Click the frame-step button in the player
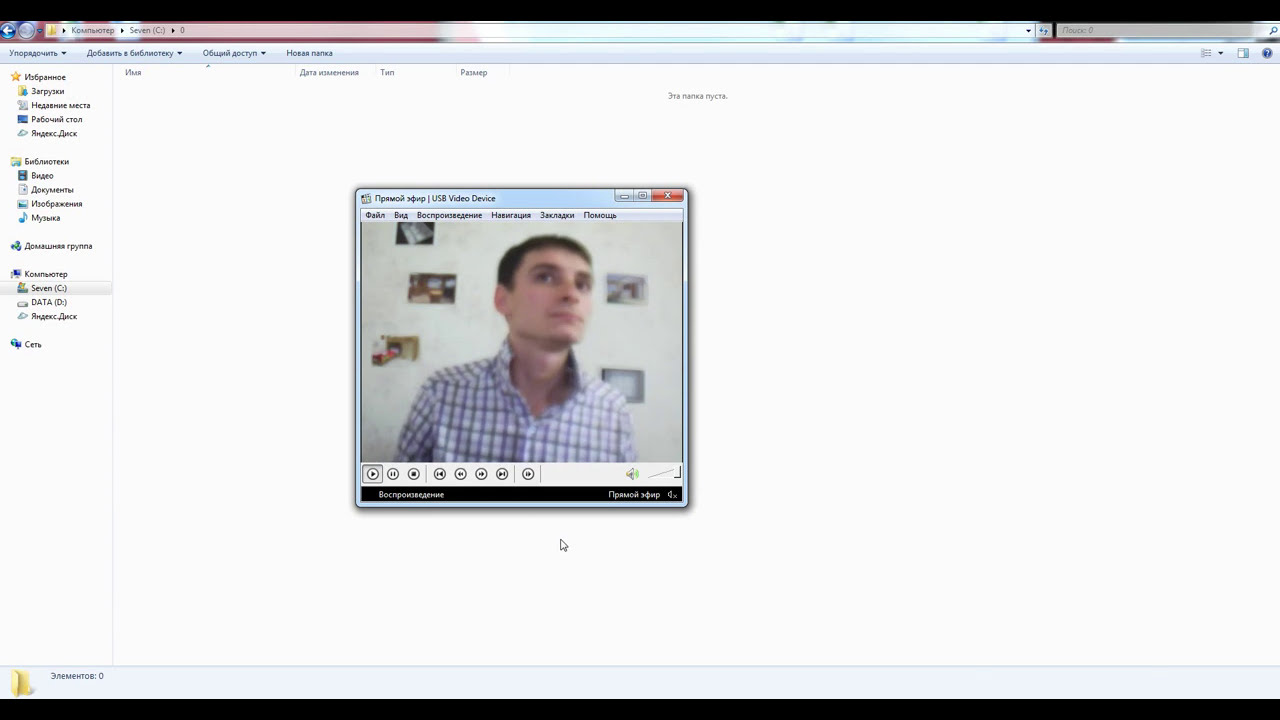 tap(528, 474)
